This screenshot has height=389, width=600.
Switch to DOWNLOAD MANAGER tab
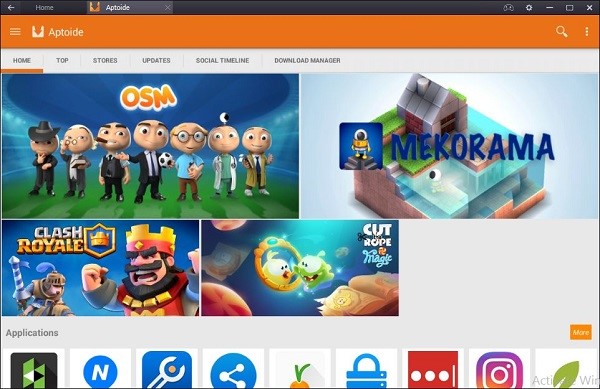click(307, 60)
